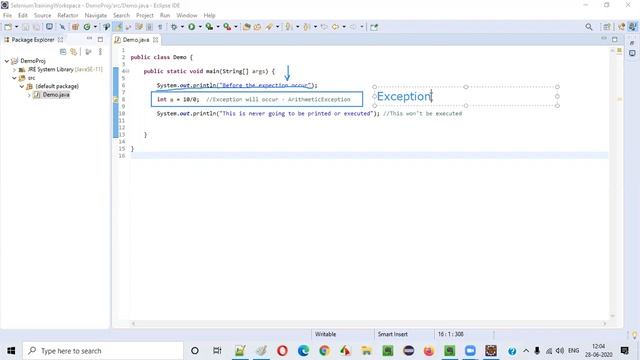Viewport: 640px width, 360px height.
Task: Open the Task View taskbar icon
Action: pyautogui.click(x=217, y=351)
